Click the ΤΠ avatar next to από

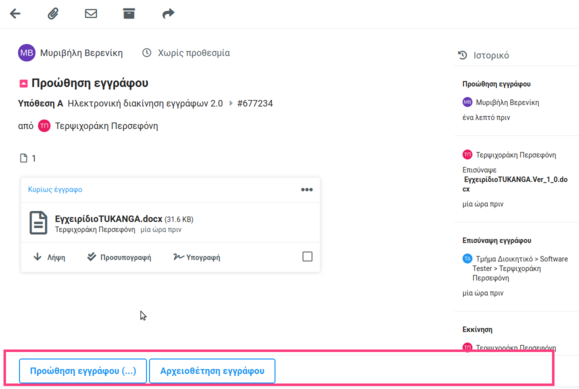(44, 126)
